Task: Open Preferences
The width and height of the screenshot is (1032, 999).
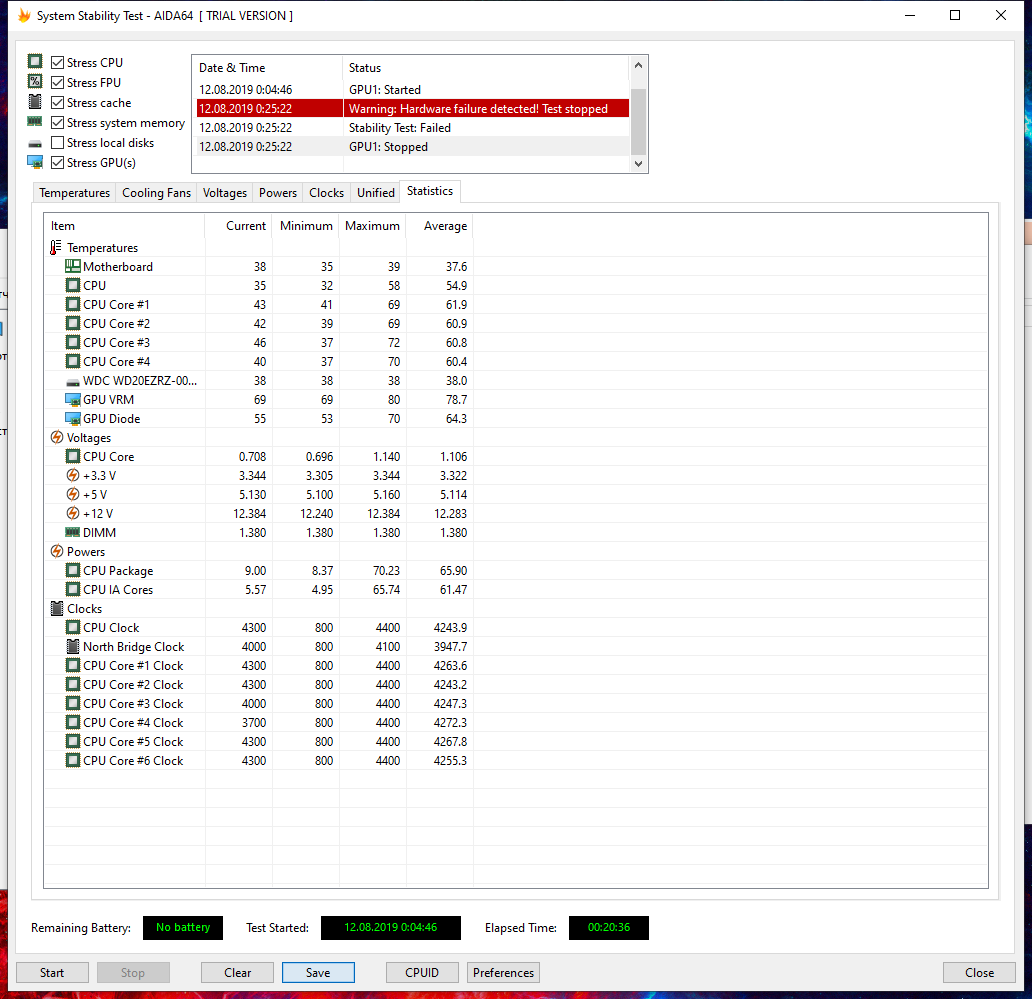Action: pyautogui.click(x=503, y=973)
